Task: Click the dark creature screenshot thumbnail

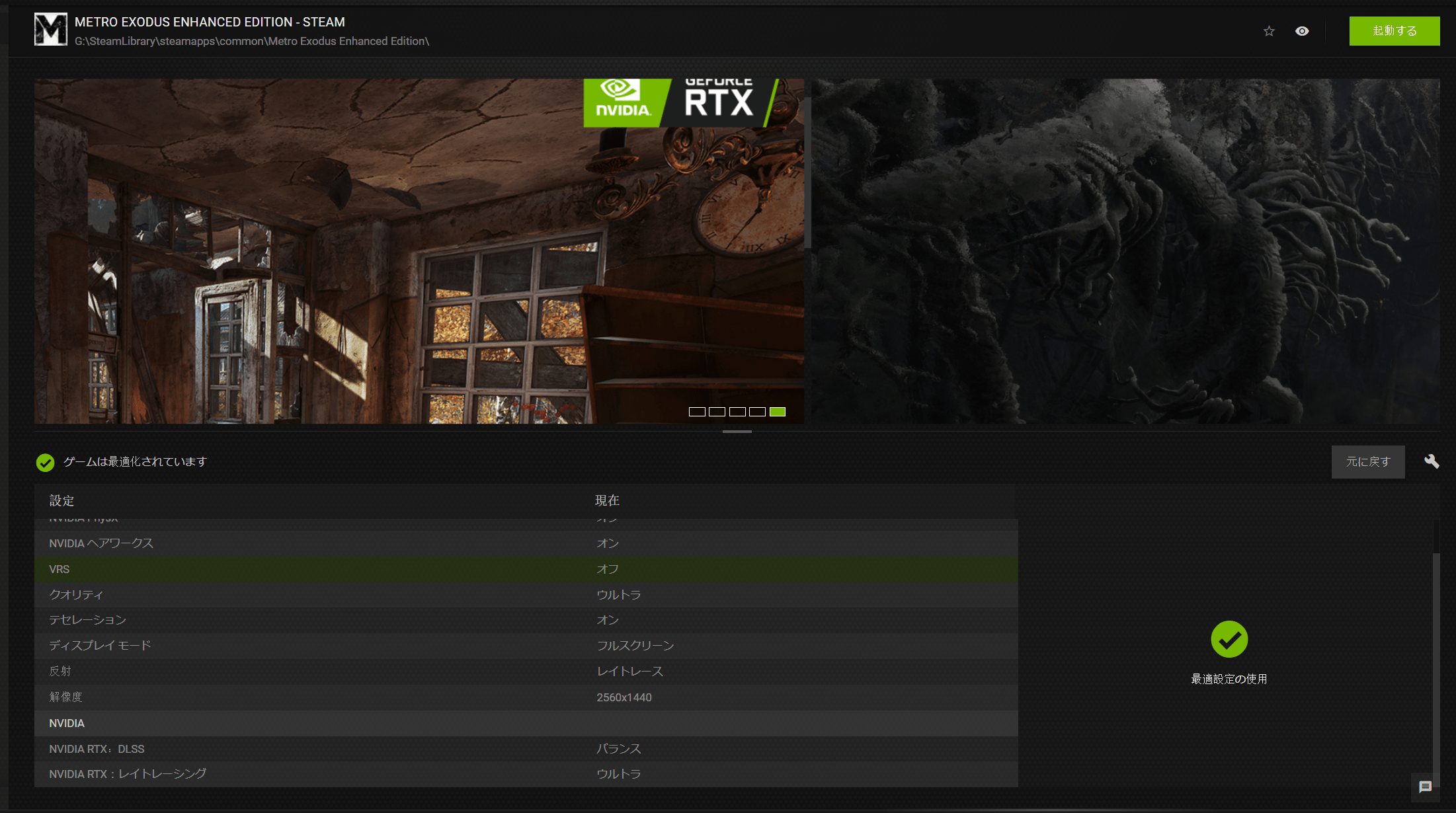Action: (1125, 251)
